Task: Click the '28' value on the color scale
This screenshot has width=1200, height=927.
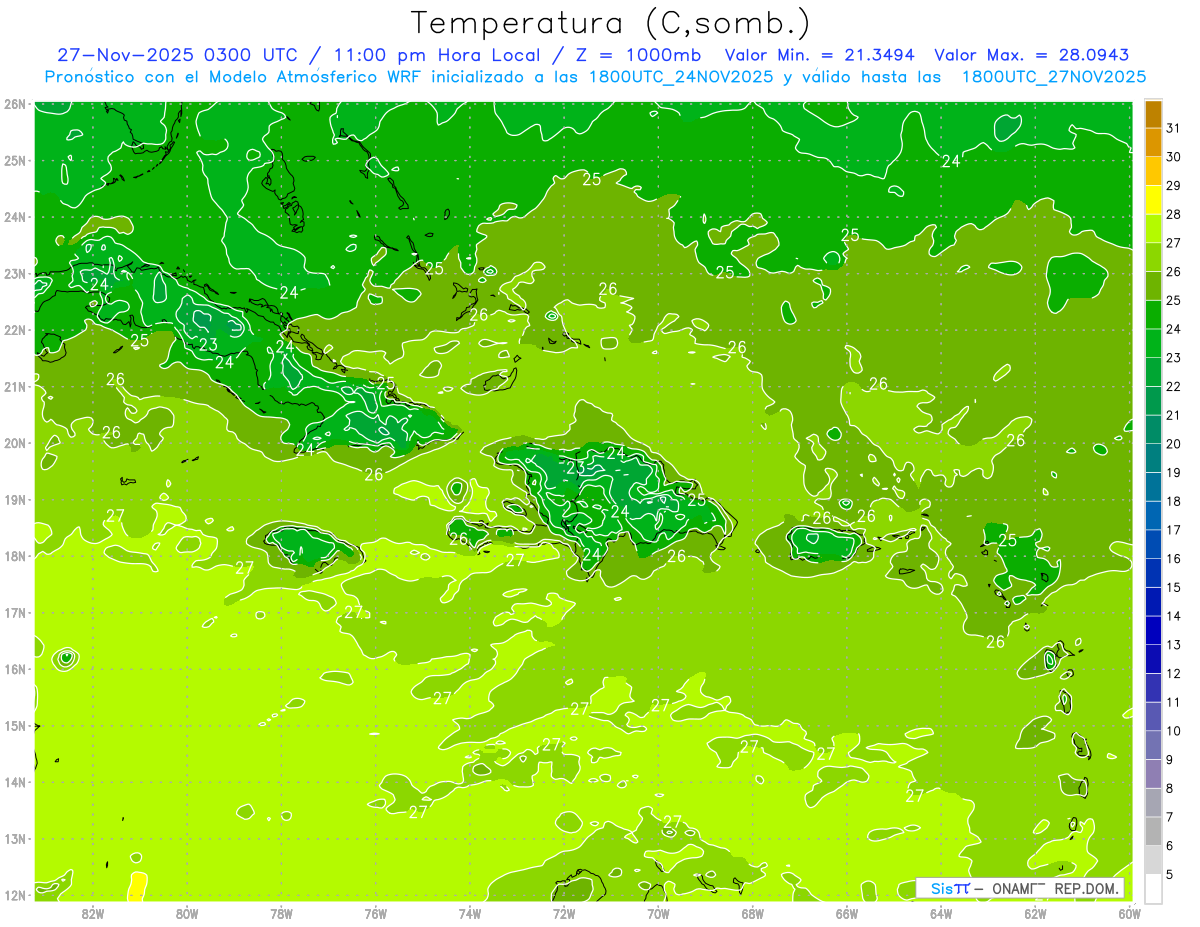Action: click(1174, 214)
